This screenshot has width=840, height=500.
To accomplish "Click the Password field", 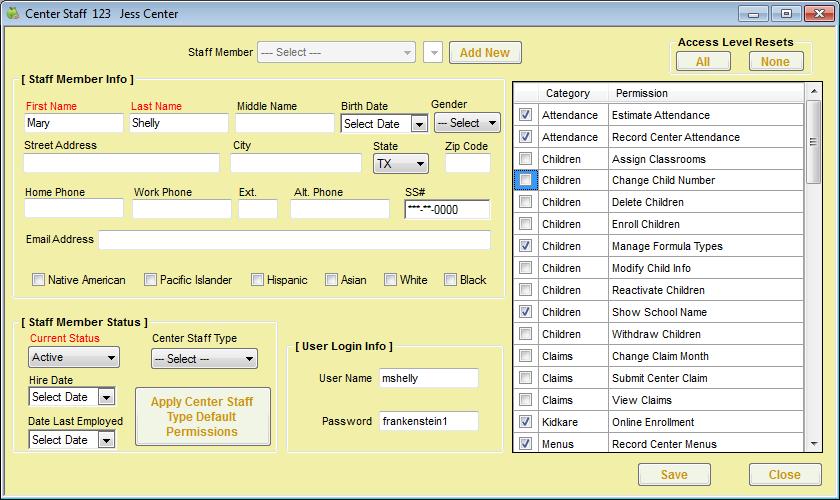I will tap(429, 421).
